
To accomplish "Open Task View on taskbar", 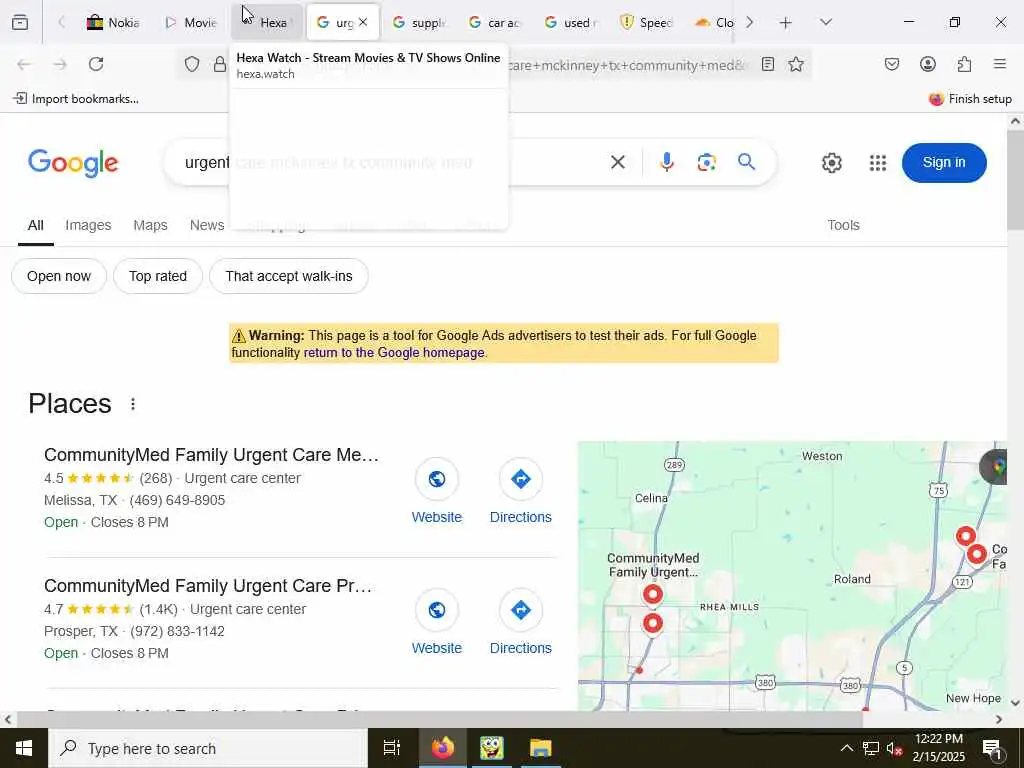I will pos(392,748).
